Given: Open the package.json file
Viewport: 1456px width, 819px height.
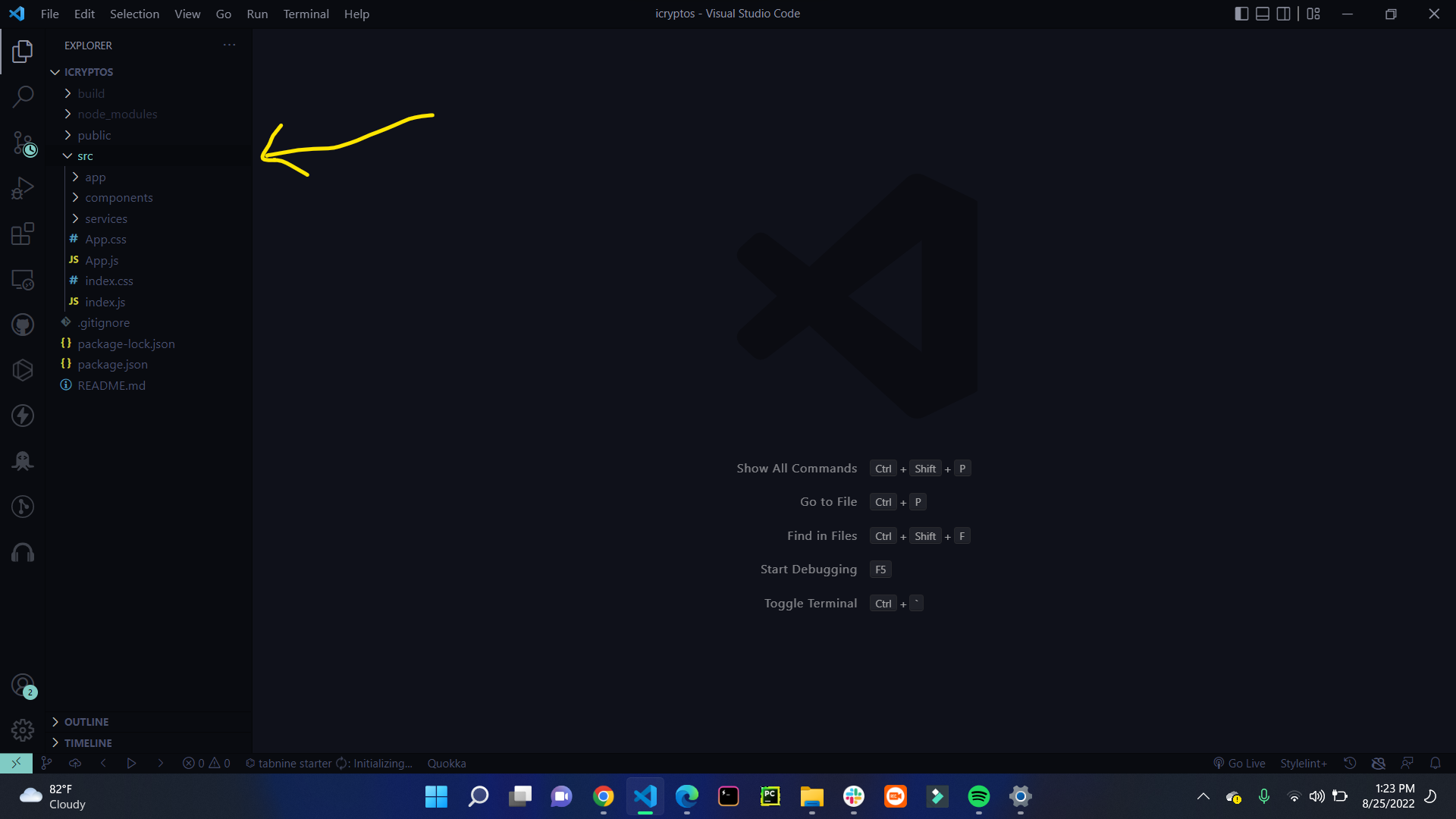Looking at the screenshot, I should pos(112,364).
